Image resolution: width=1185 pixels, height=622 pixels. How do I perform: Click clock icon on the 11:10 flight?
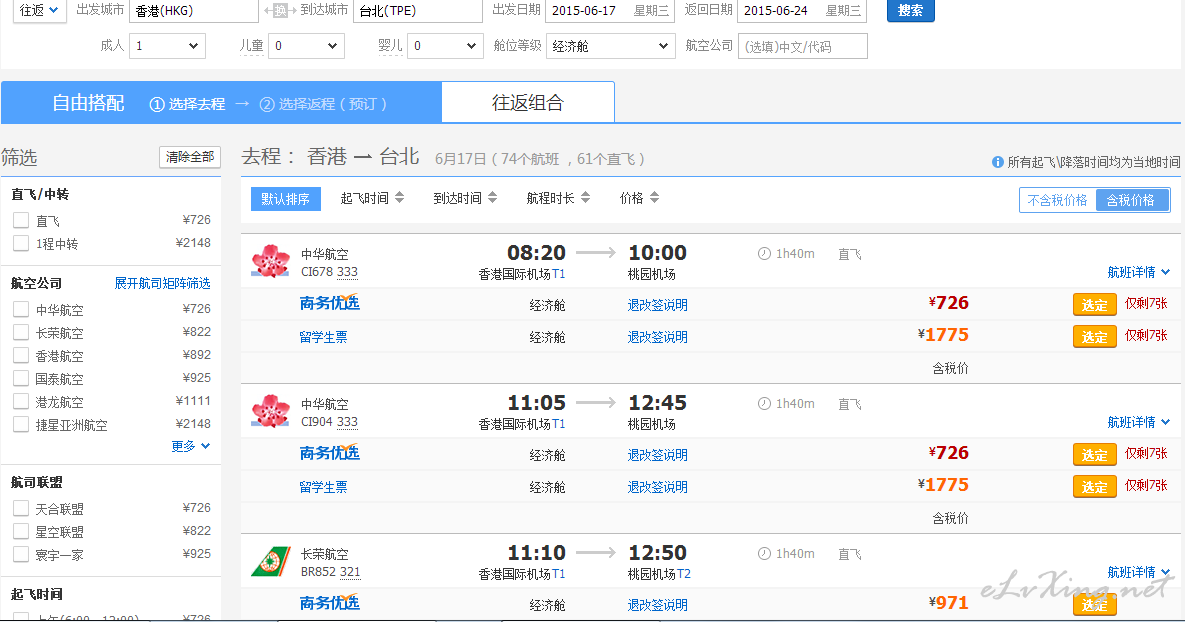[764, 553]
